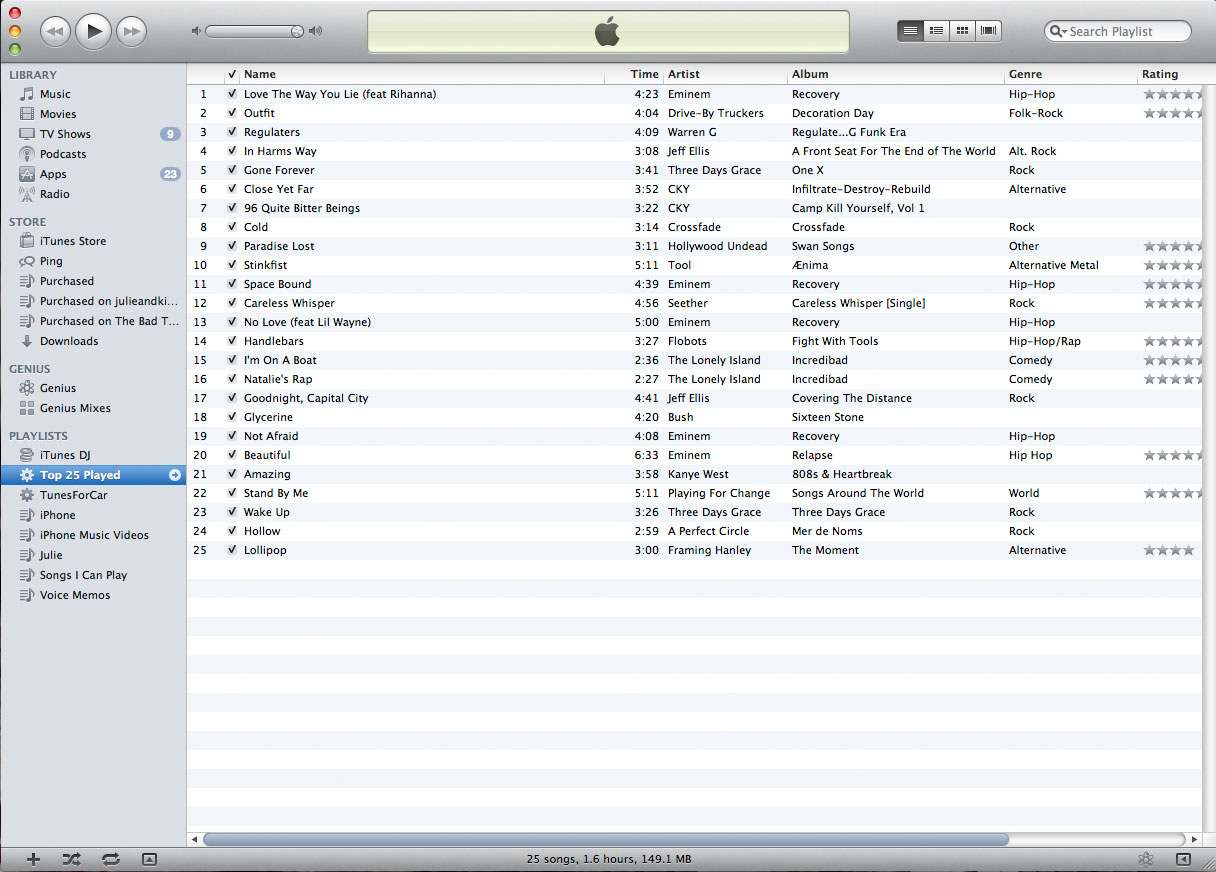Open Ping in sidebar

(51, 261)
